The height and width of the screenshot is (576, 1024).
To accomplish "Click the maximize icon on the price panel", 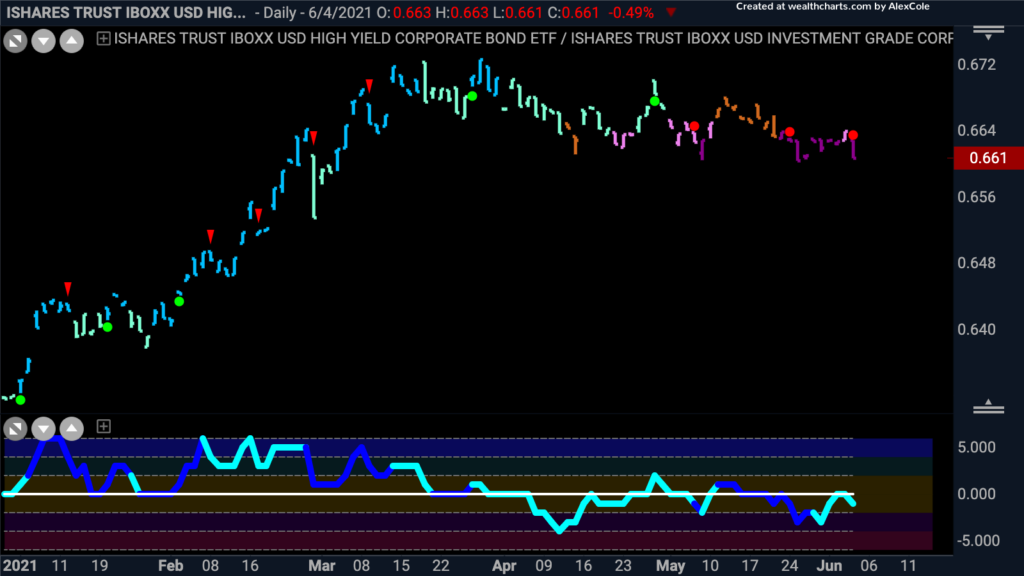I will [15, 41].
